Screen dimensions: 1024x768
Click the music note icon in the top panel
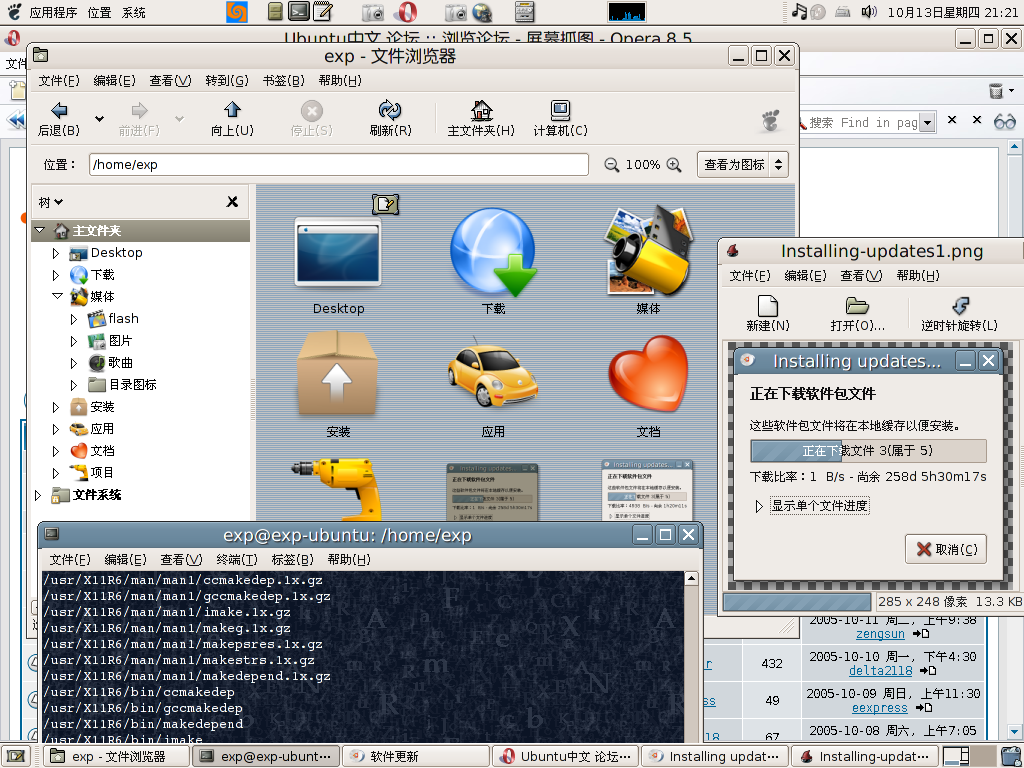pyautogui.click(x=799, y=11)
